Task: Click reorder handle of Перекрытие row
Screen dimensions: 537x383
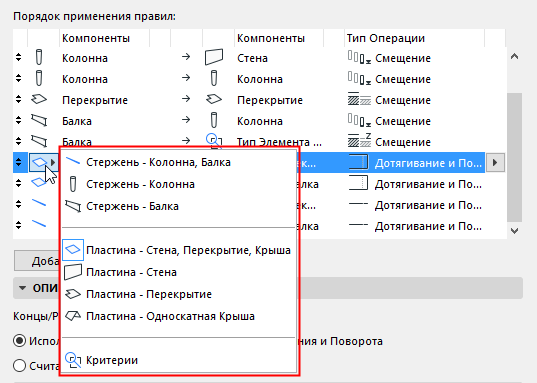Action: pyautogui.click(x=18, y=99)
